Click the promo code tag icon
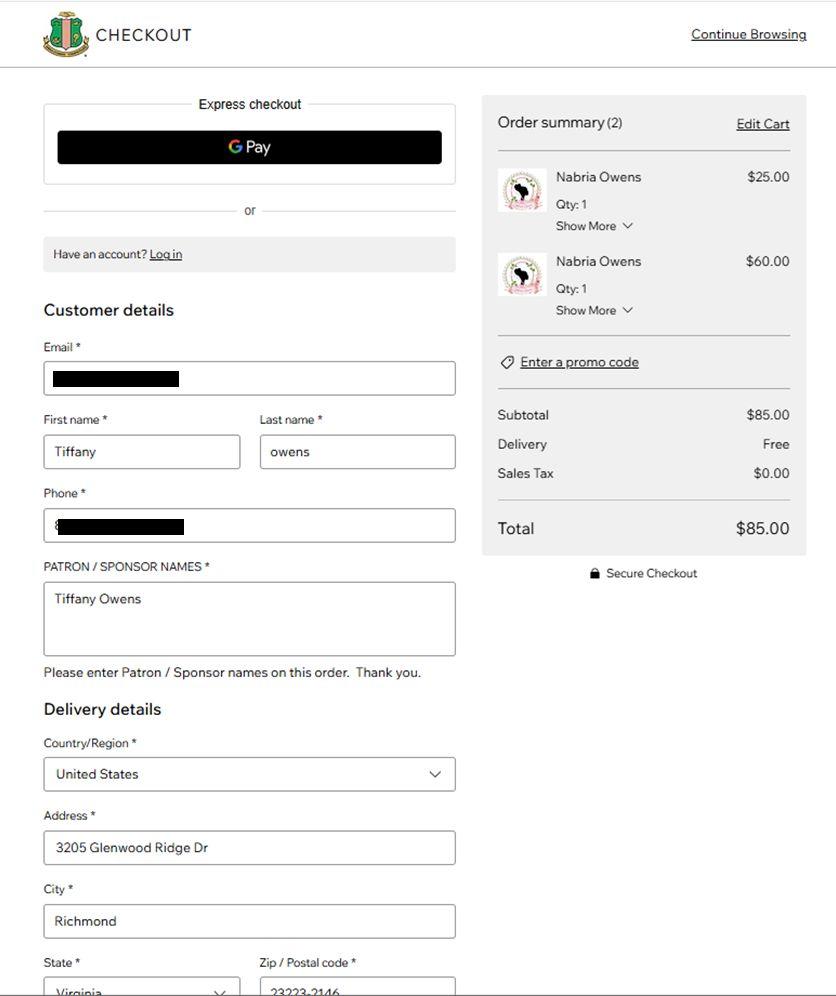The width and height of the screenshot is (836, 996). [507, 362]
